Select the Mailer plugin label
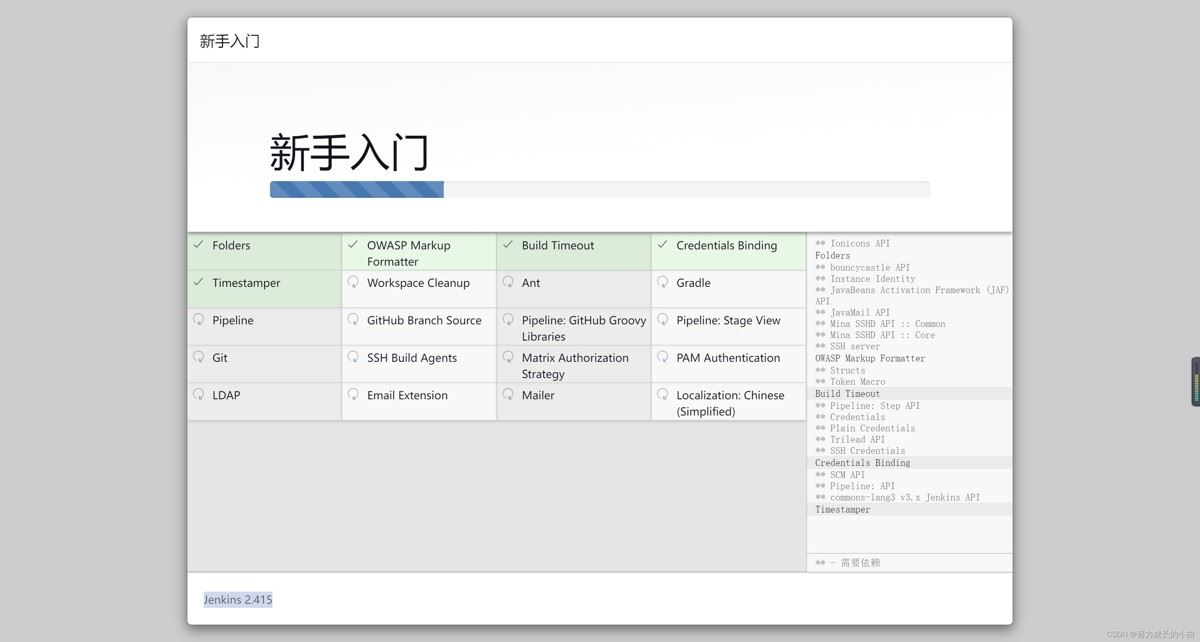This screenshot has width=1200, height=642. point(538,395)
